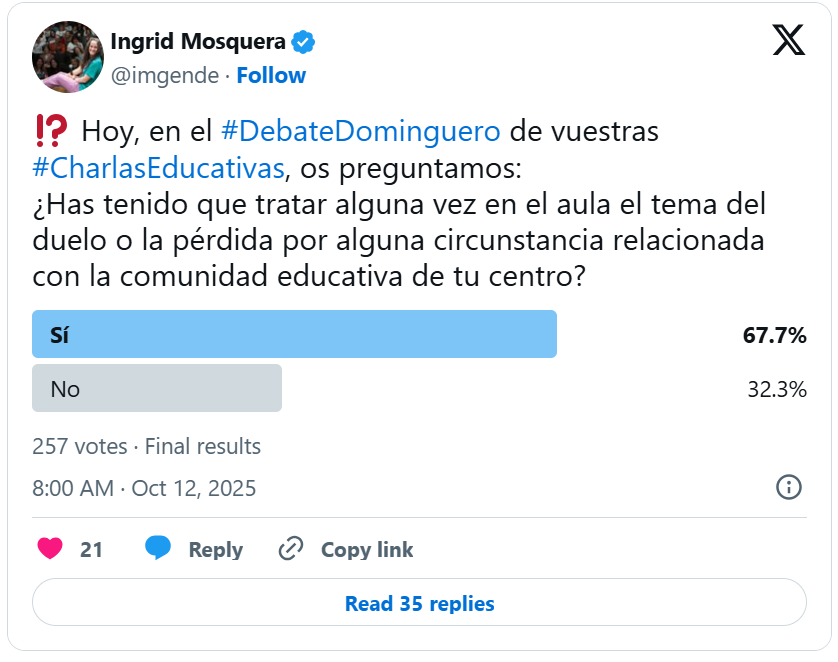Like the post with heart icon

(50, 549)
